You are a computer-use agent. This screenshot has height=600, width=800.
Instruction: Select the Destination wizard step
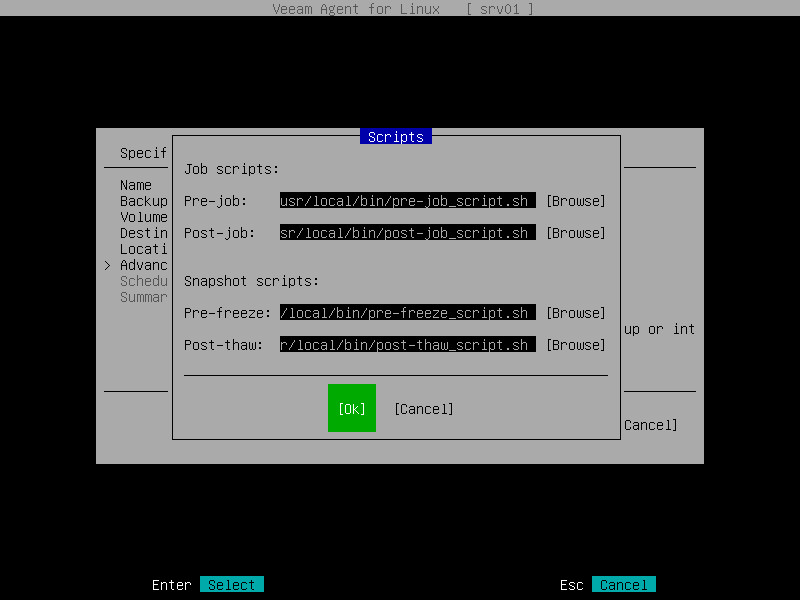tap(144, 233)
